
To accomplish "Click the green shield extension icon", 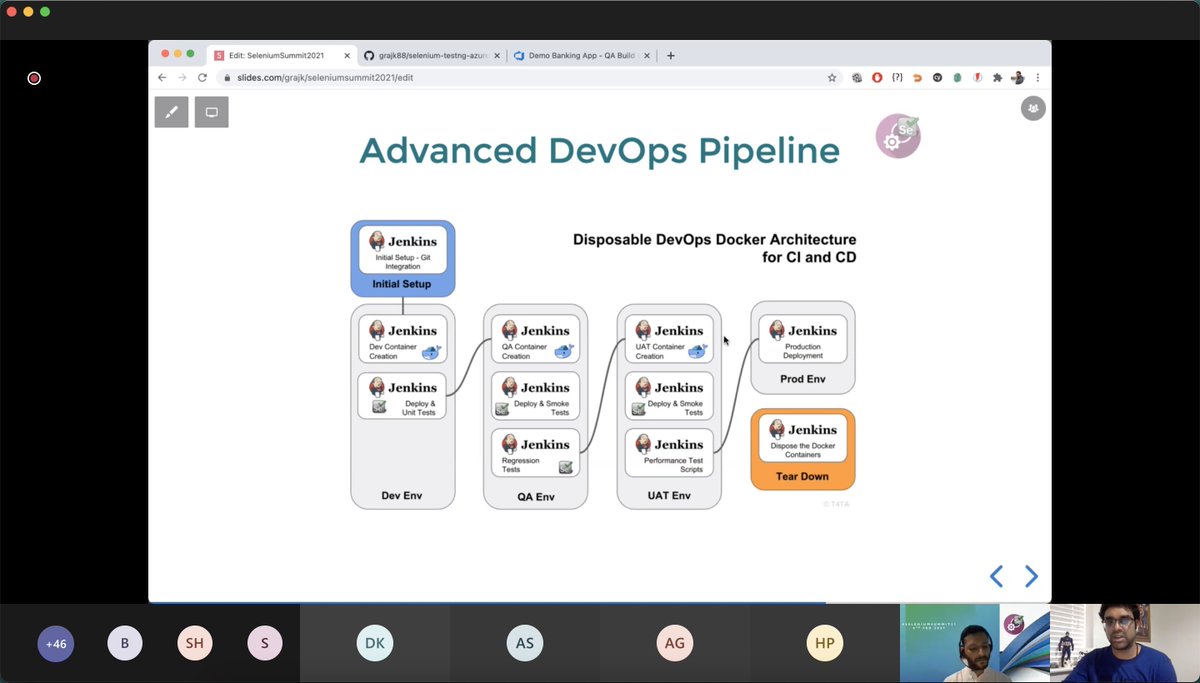I will point(957,77).
